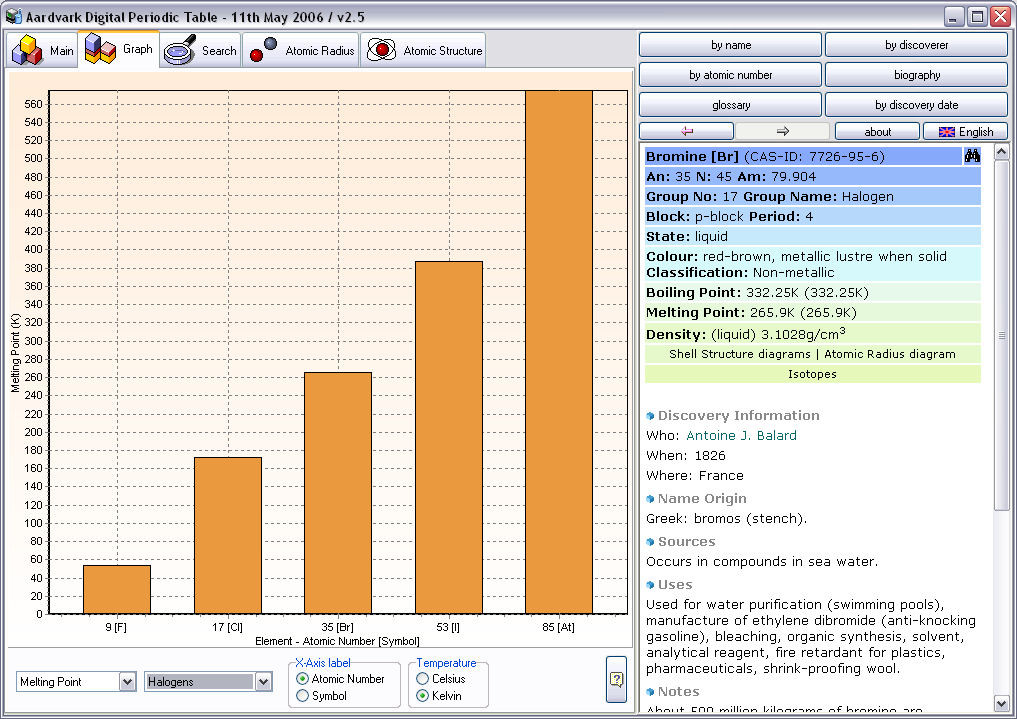Click the Iodine bar in the graph
The width and height of the screenshot is (1017, 719).
pos(449,438)
